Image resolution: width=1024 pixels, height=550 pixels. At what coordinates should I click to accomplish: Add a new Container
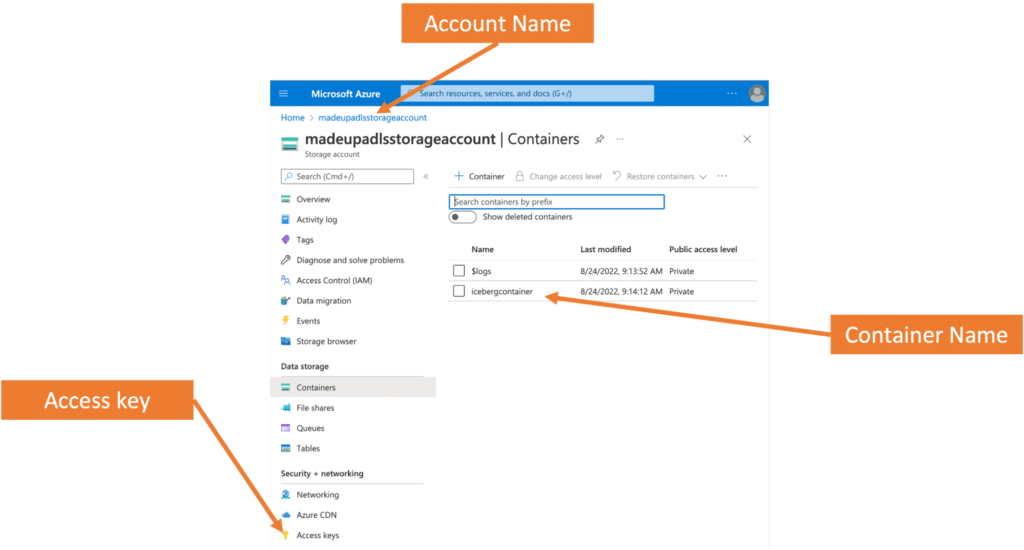click(x=479, y=176)
